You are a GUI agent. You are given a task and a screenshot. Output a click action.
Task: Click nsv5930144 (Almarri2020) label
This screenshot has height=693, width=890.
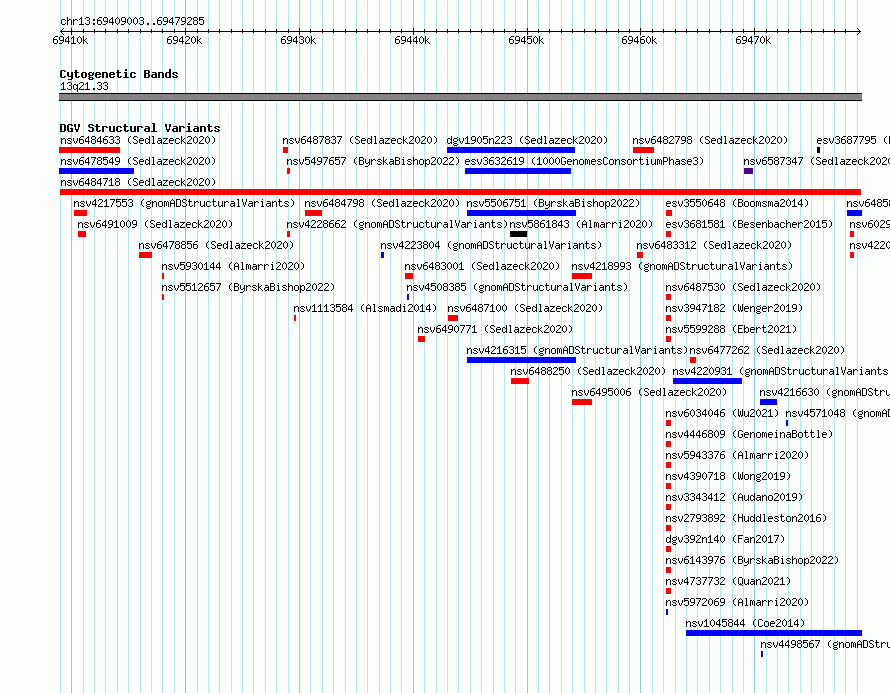(233, 266)
